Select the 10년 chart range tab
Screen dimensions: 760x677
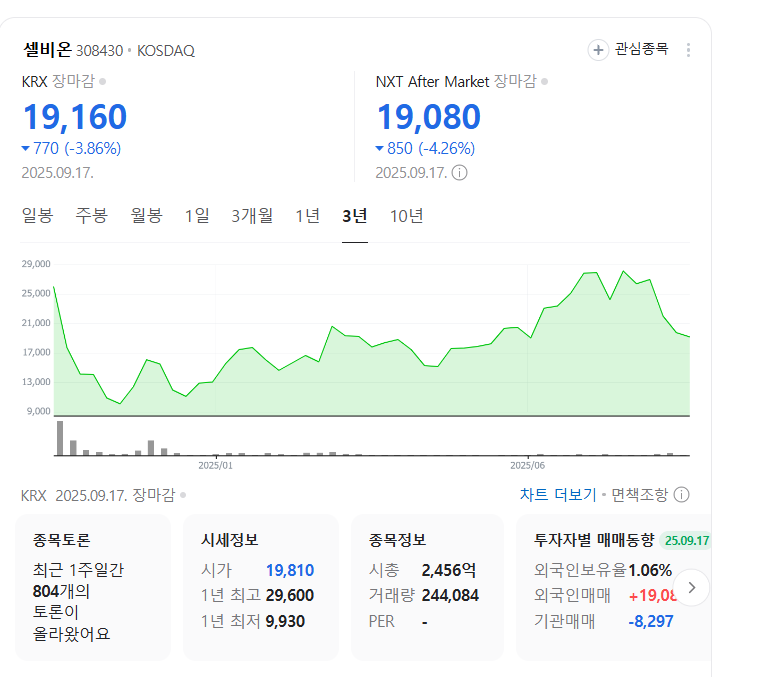[x=407, y=216]
